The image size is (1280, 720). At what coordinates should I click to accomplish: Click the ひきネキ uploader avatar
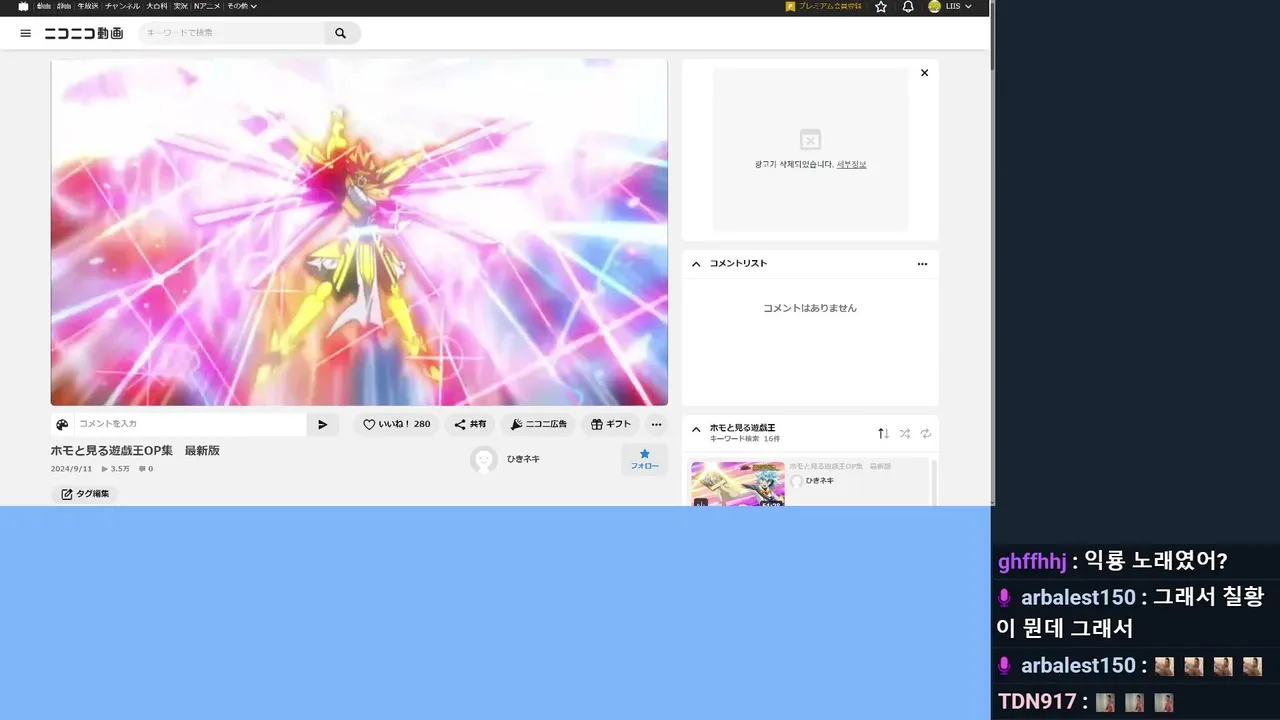point(484,459)
